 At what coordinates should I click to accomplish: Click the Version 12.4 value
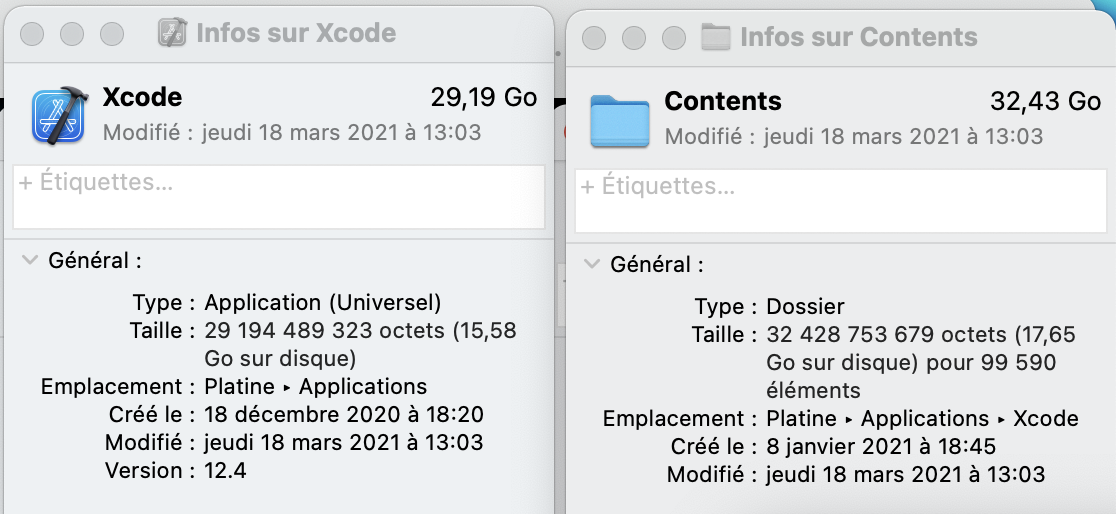[225, 470]
